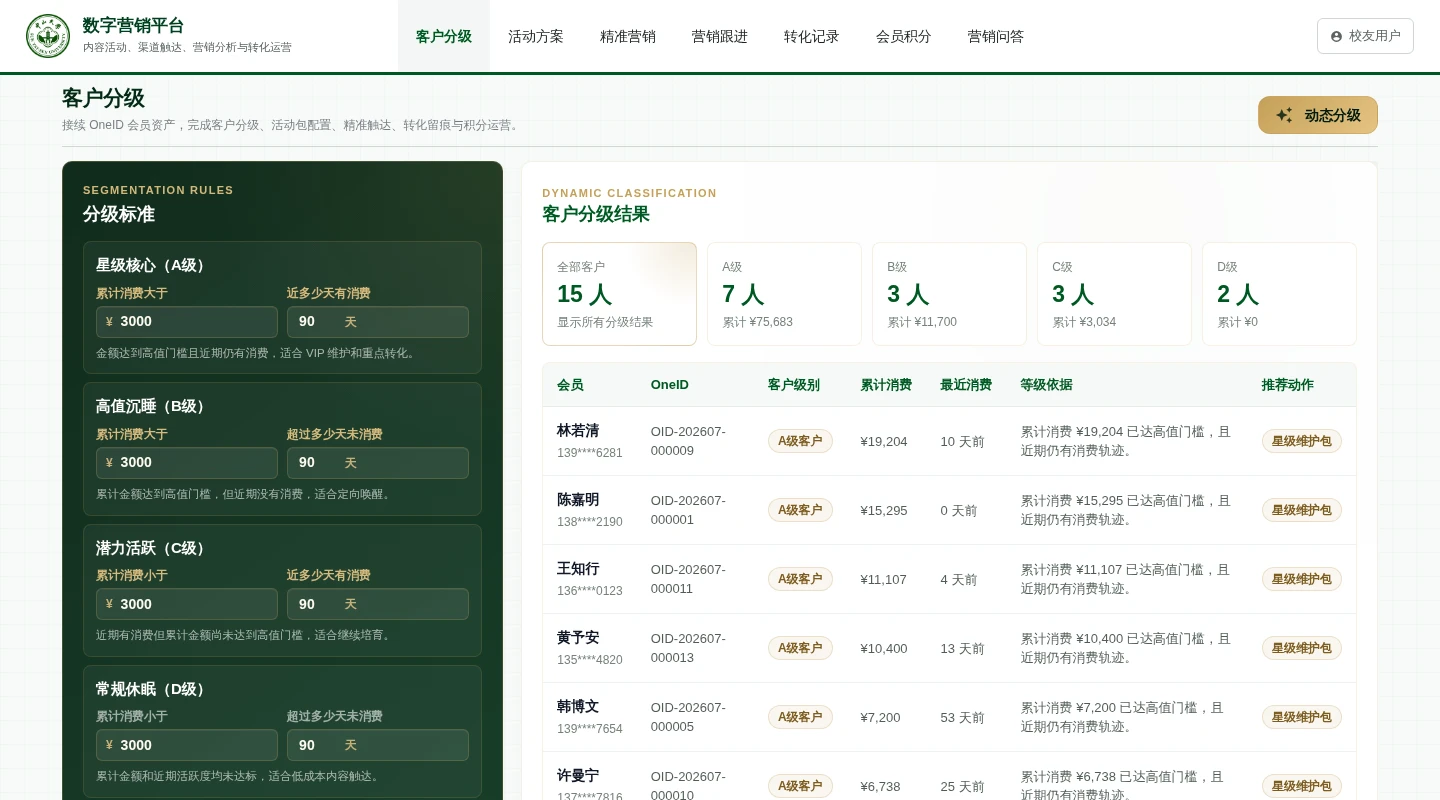Switch to the 精准营销 tab

(x=628, y=36)
